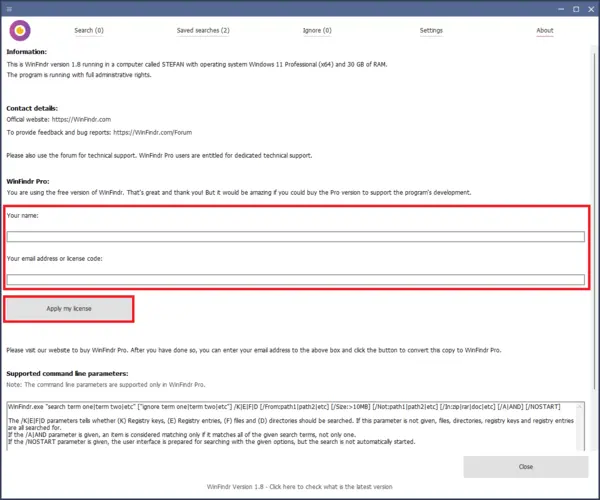Open the Settings tab
The image size is (600, 500).
[431, 30]
